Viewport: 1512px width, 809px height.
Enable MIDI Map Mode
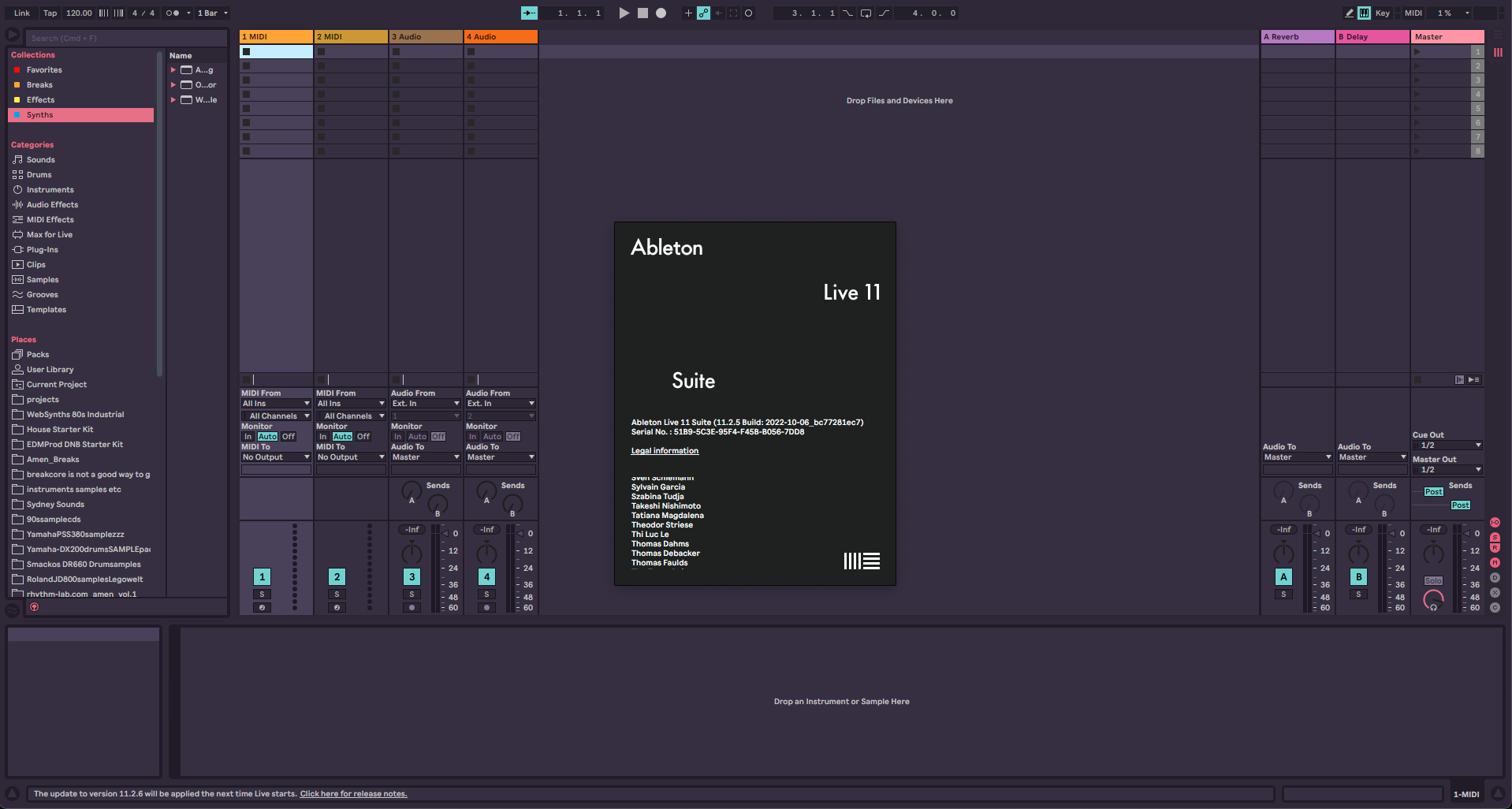point(1413,13)
